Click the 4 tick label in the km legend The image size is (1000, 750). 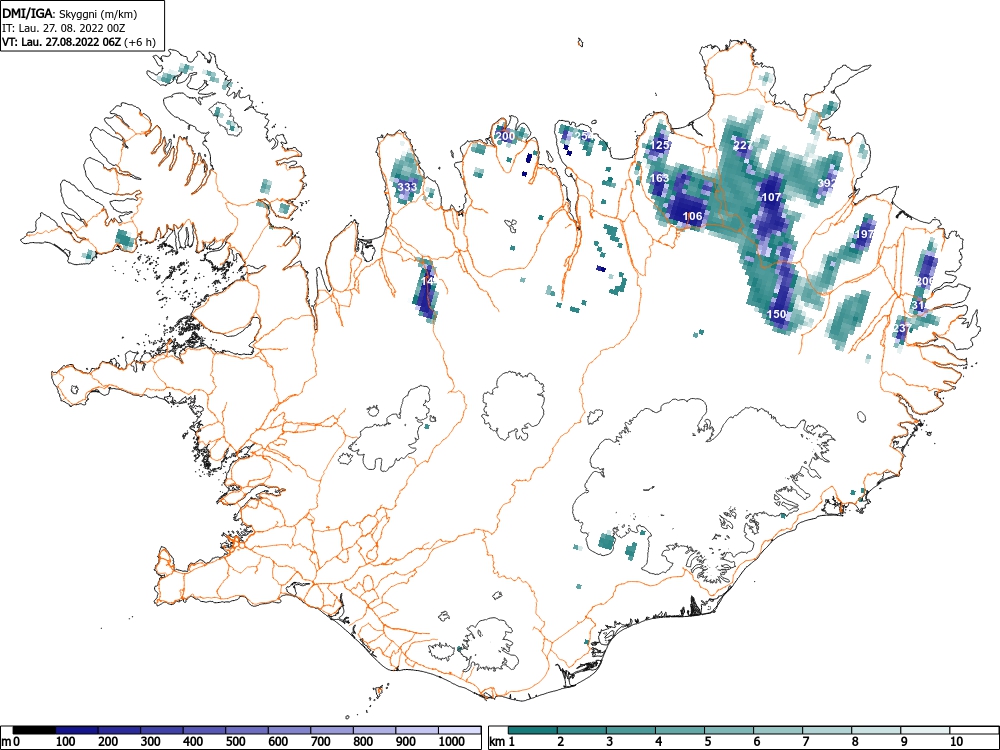pyautogui.click(x=659, y=741)
